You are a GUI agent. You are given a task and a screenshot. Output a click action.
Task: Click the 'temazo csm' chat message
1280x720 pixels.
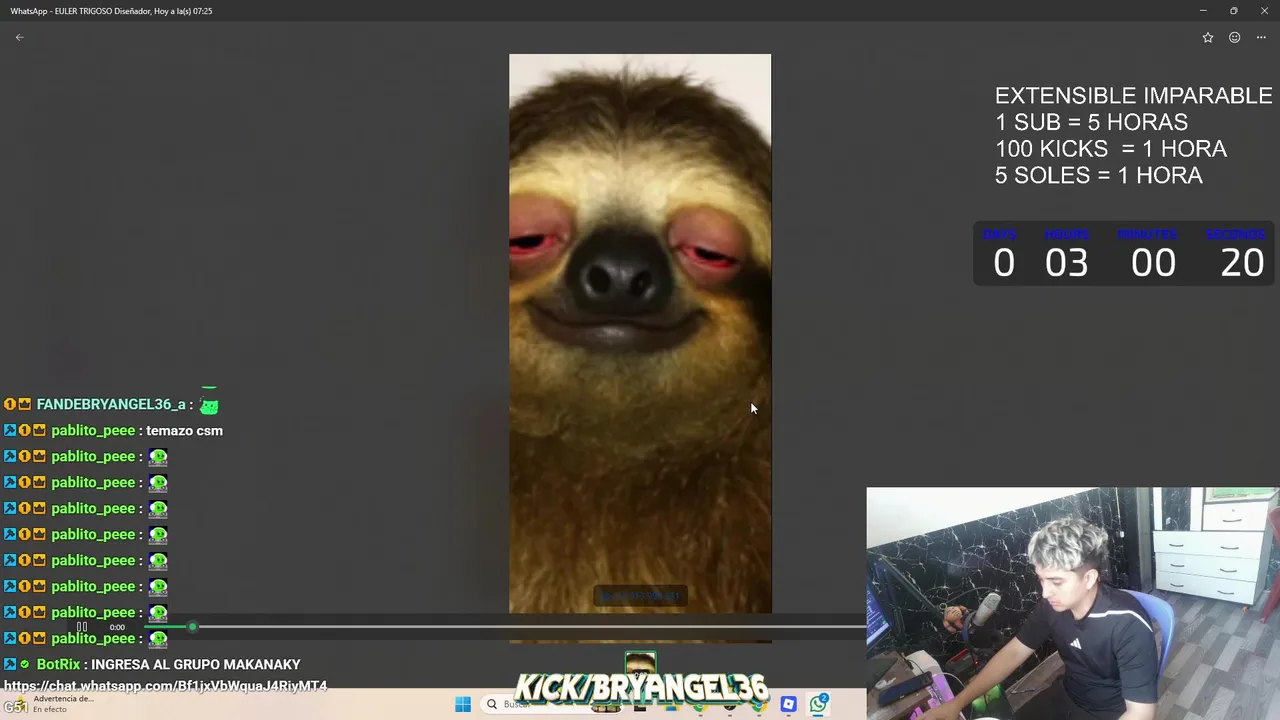(185, 430)
